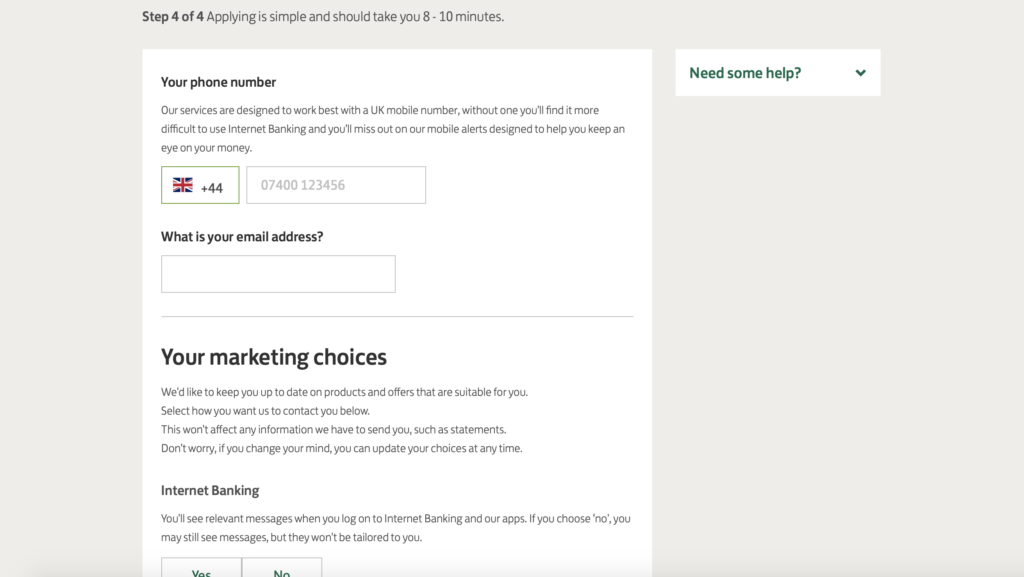Expand the Need some help? panel

[778, 72]
